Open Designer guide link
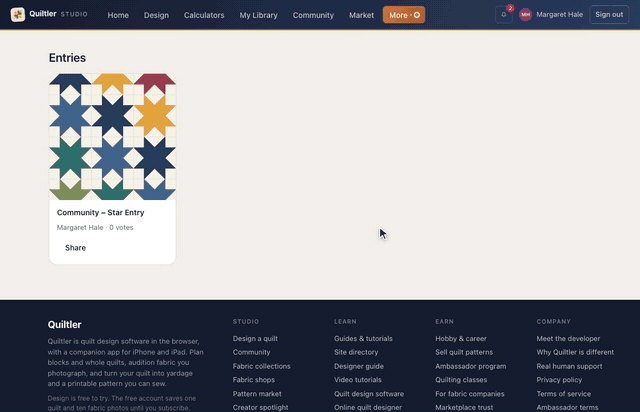This screenshot has width=640, height=412. (x=359, y=366)
